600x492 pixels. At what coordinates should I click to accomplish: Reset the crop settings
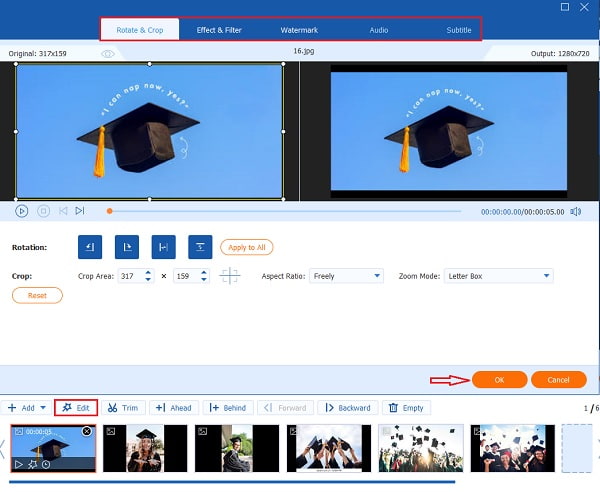tap(37, 295)
